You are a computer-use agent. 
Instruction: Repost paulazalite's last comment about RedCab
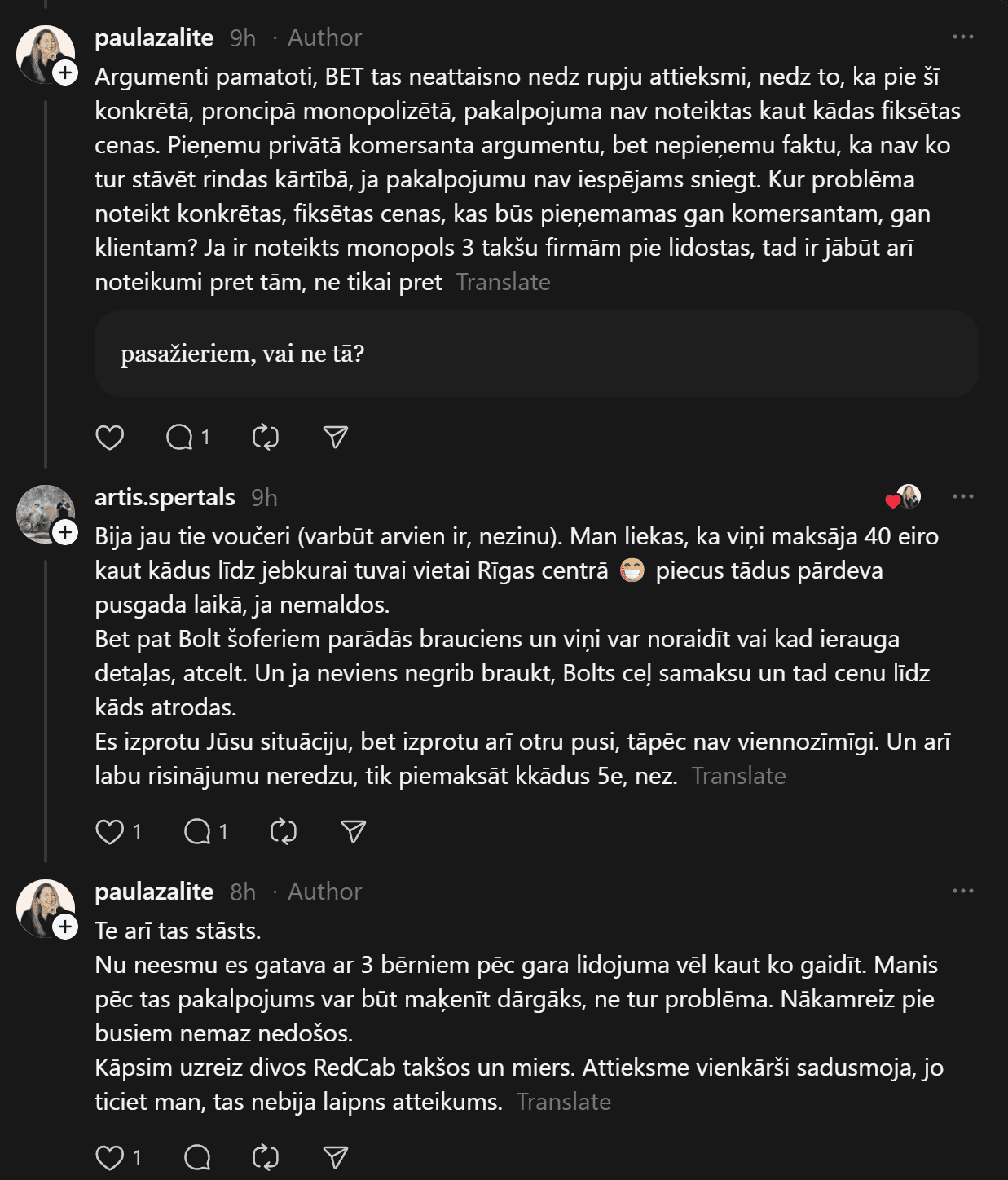tap(266, 1157)
